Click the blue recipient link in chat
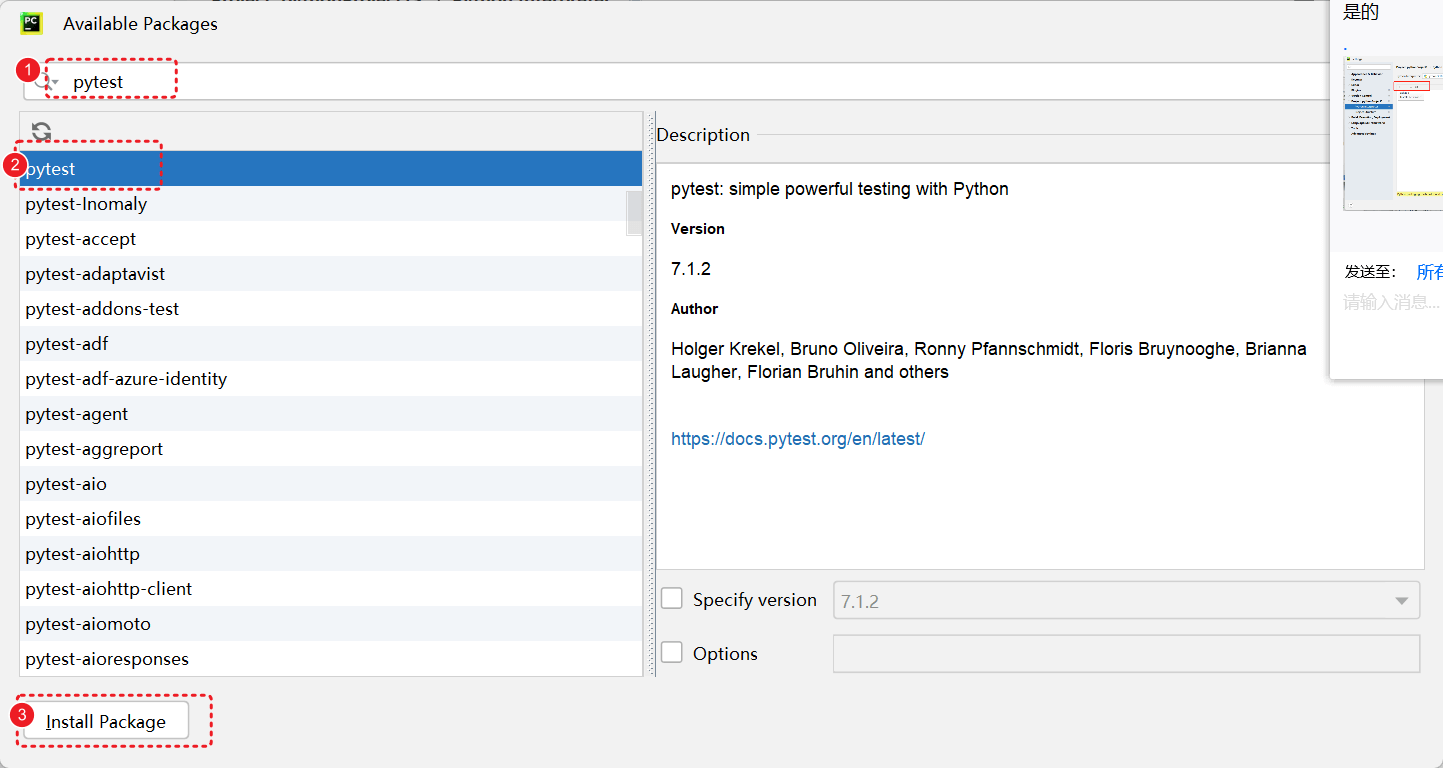This screenshot has height=768, width=1443. click(1430, 272)
